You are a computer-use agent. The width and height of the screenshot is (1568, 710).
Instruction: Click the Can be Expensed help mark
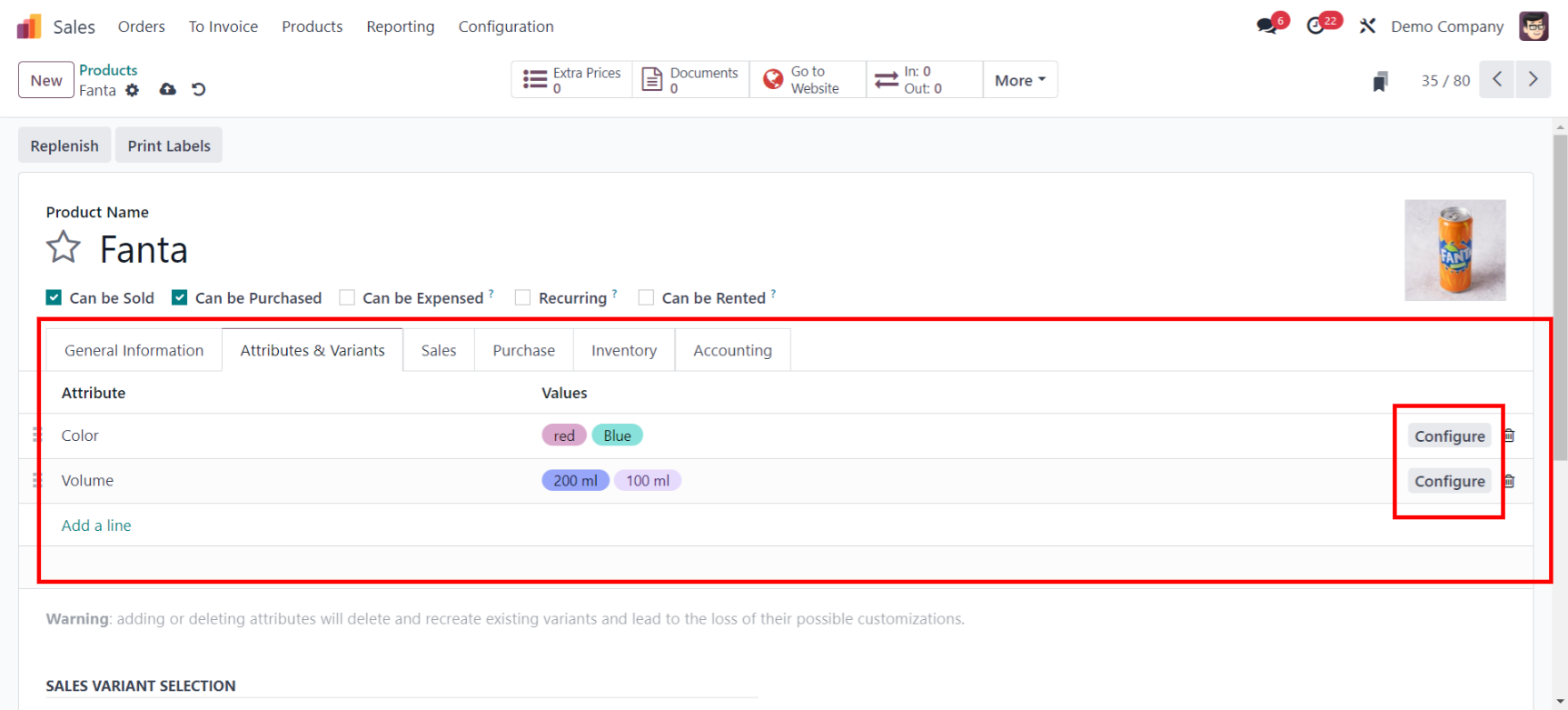click(491, 294)
